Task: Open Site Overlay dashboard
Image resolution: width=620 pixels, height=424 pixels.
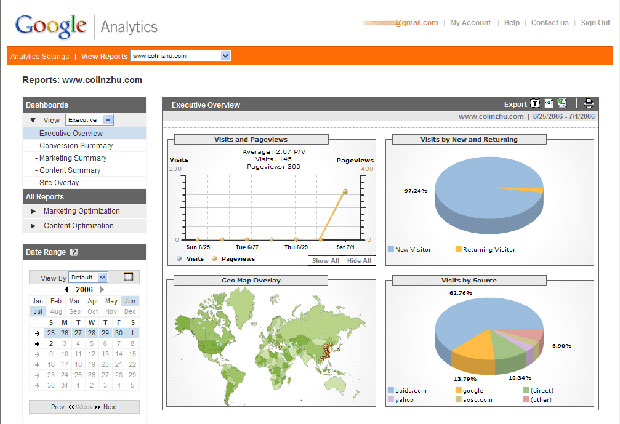Action: (x=59, y=182)
